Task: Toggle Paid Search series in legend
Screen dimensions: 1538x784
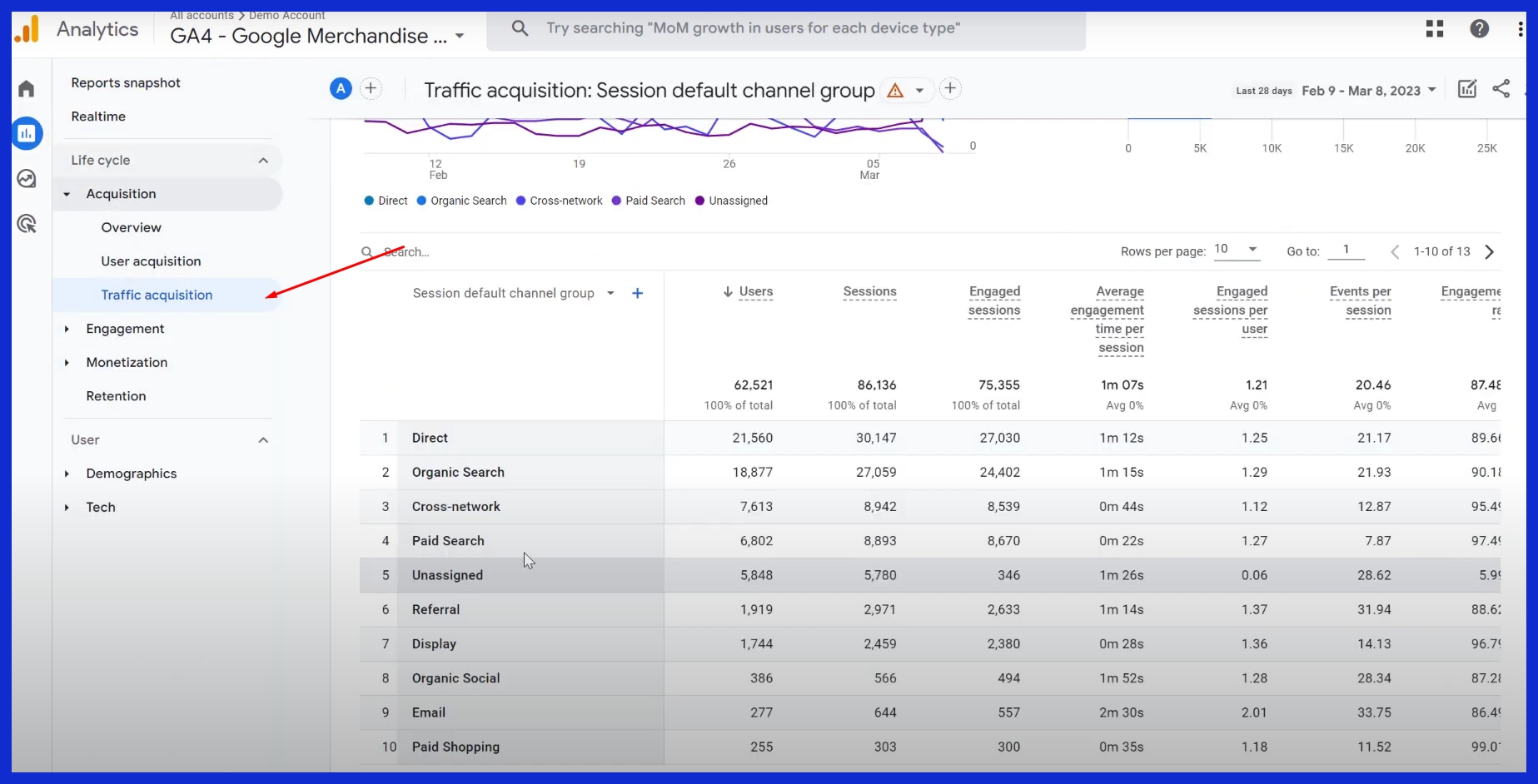Action: (x=648, y=201)
